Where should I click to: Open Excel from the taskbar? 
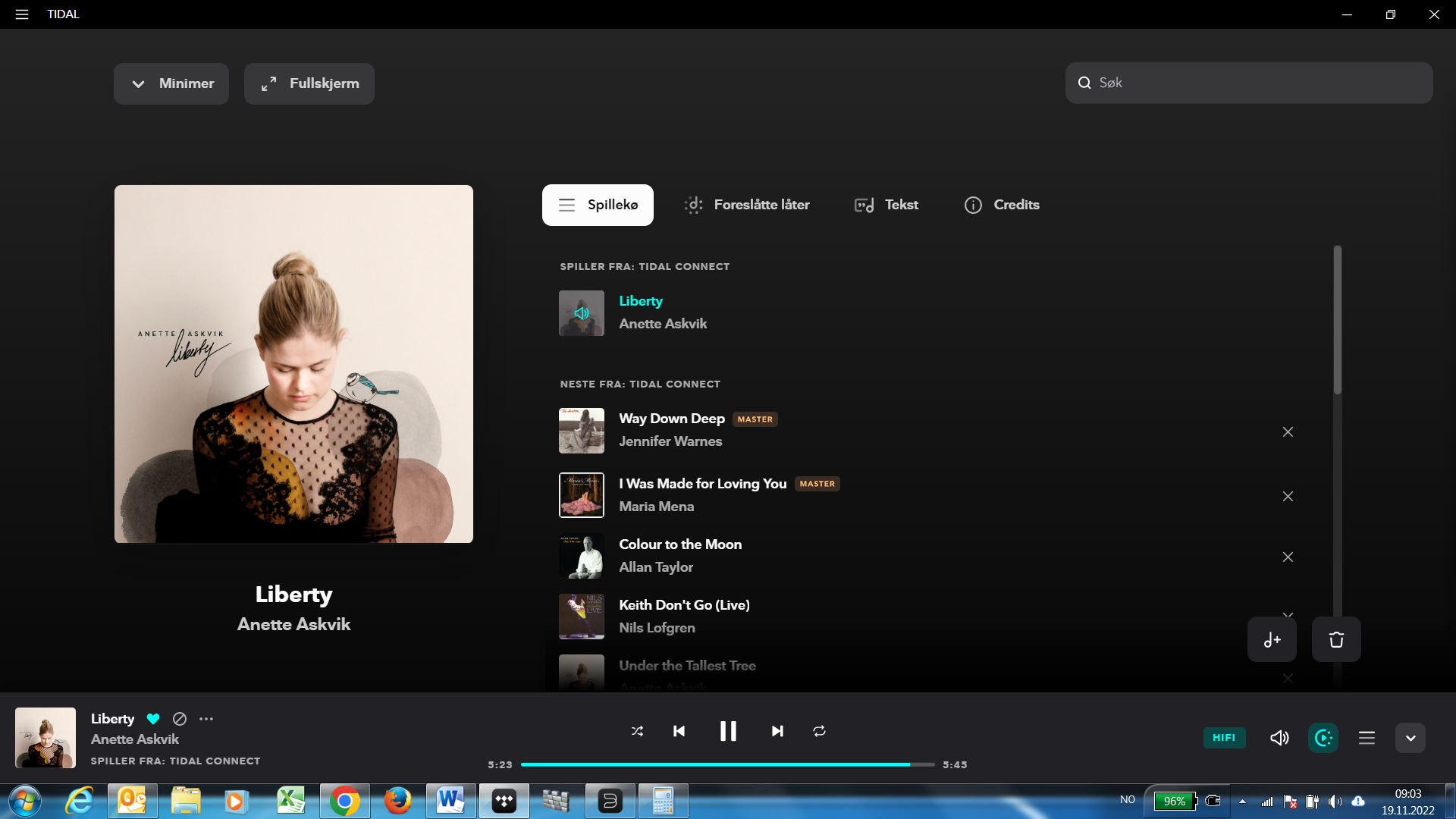pyautogui.click(x=290, y=801)
